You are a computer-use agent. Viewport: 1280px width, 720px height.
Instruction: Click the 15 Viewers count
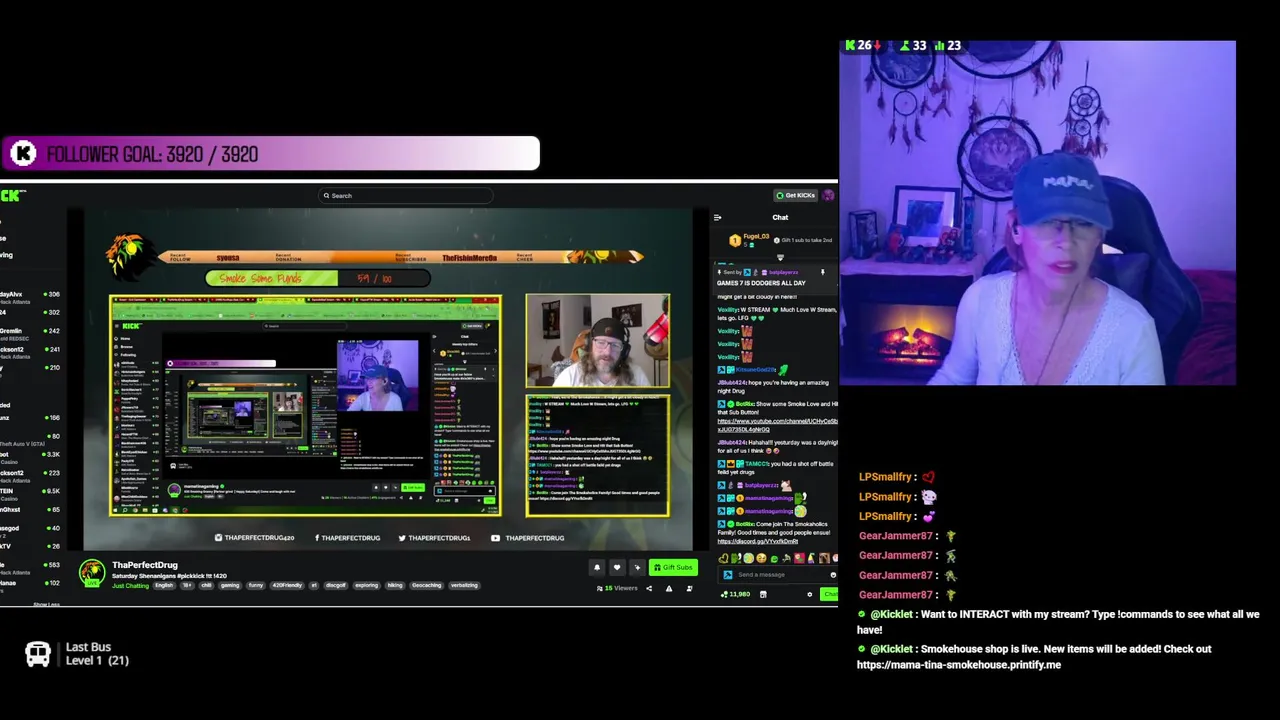click(618, 588)
